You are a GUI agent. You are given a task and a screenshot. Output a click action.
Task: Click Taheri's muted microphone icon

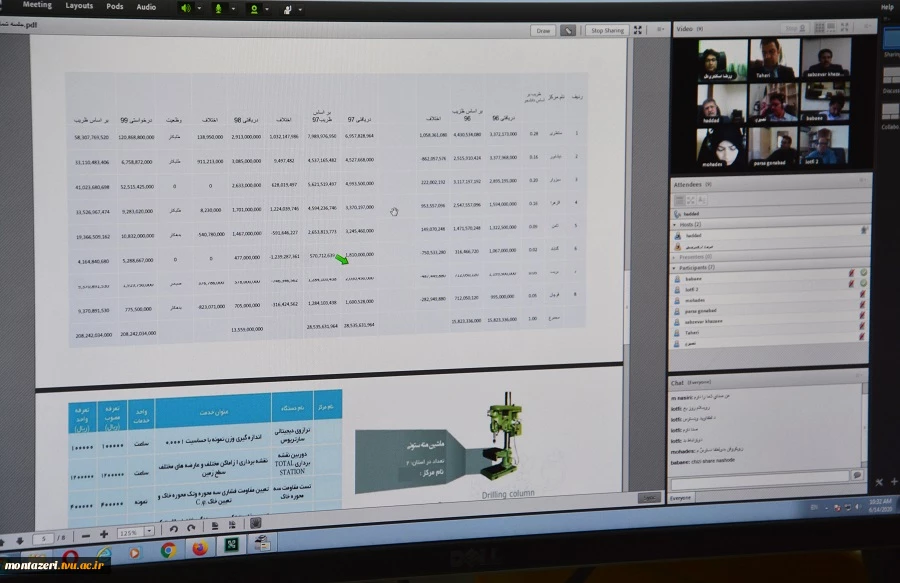click(x=862, y=326)
